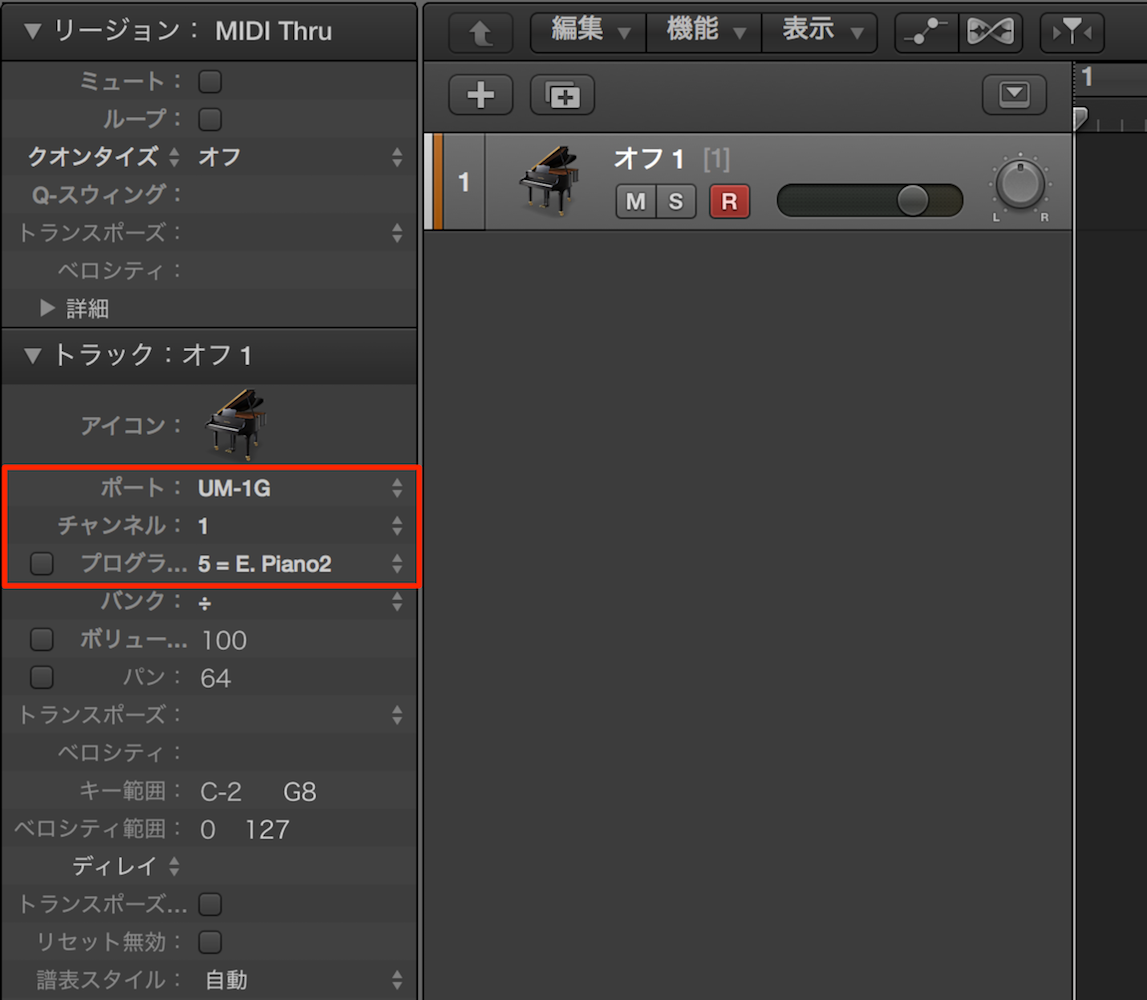The width and height of the screenshot is (1147, 1000).
Task: Collapse the リージョン MIDI Thru section
Action: 32,31
